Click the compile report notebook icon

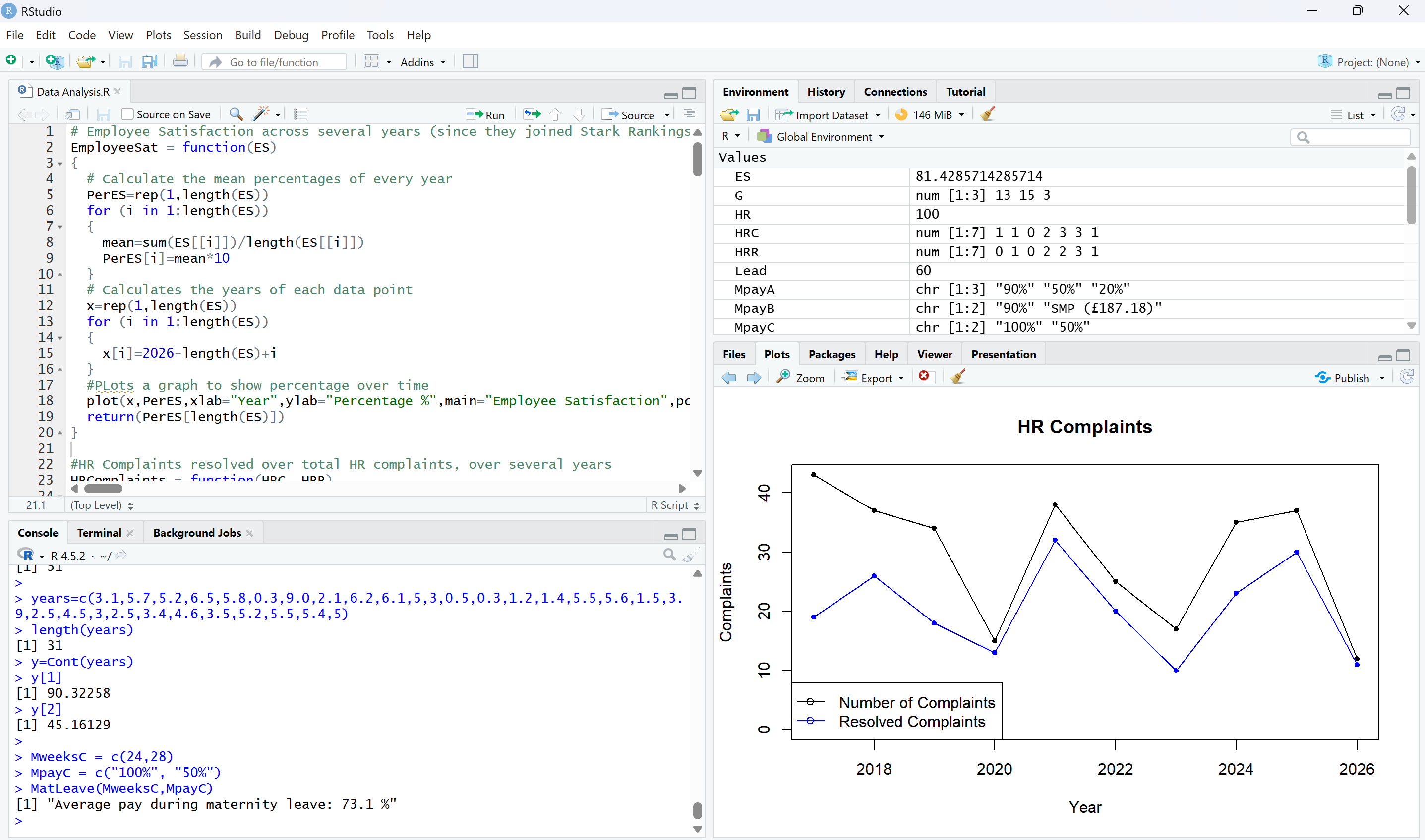tap(300, 114)
